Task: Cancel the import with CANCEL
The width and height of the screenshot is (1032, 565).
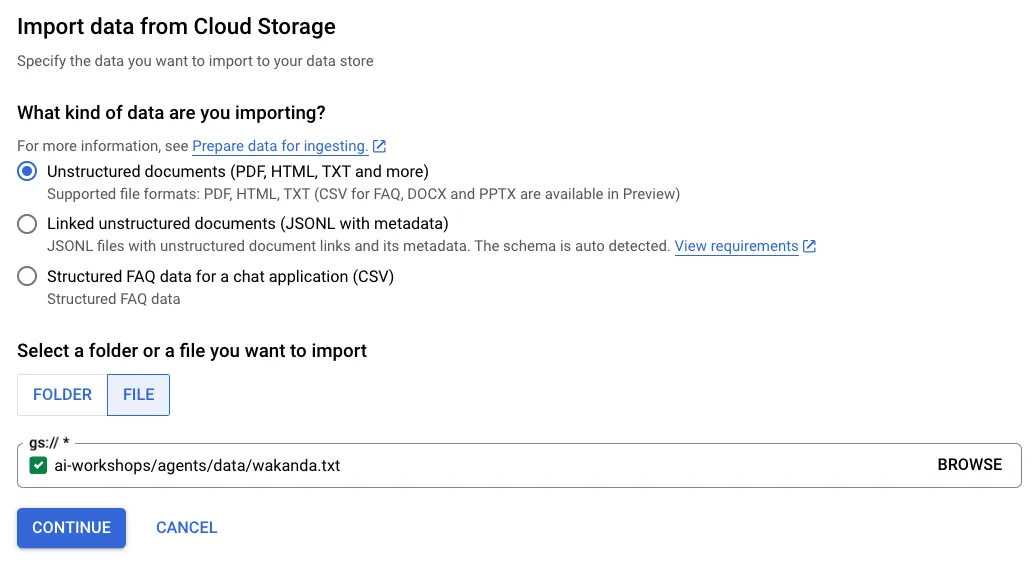Action: 187,528
